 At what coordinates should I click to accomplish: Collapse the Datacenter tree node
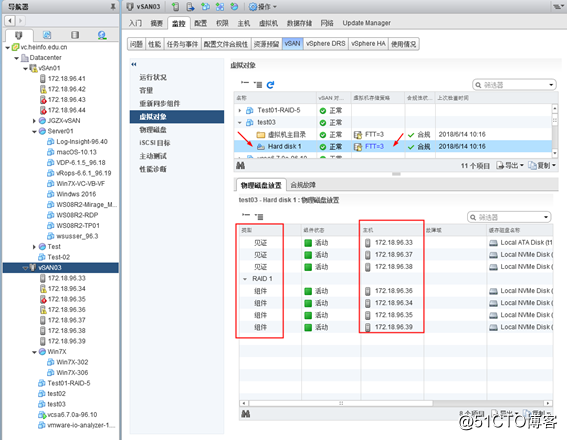pyautogui.click(x=16, y=58)
